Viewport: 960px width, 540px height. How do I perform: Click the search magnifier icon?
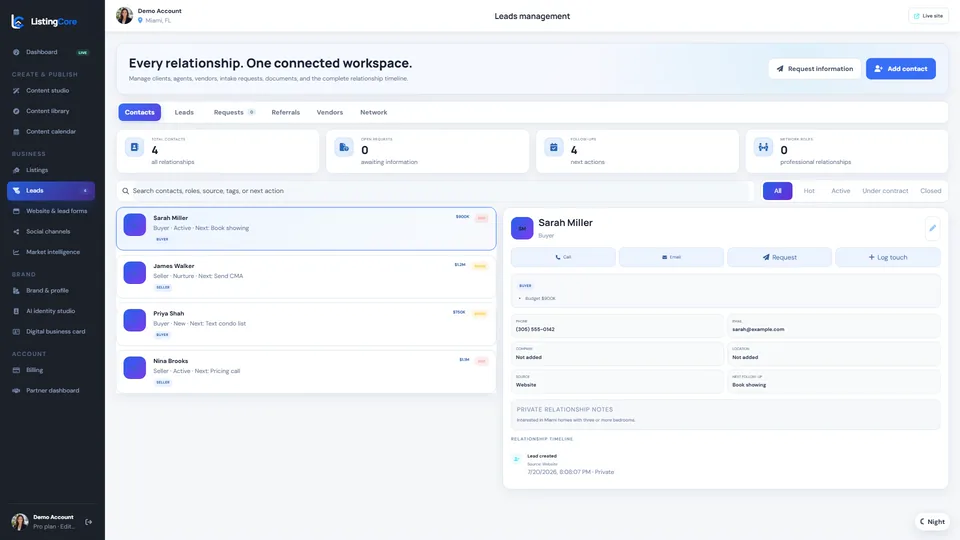point(126,191)
